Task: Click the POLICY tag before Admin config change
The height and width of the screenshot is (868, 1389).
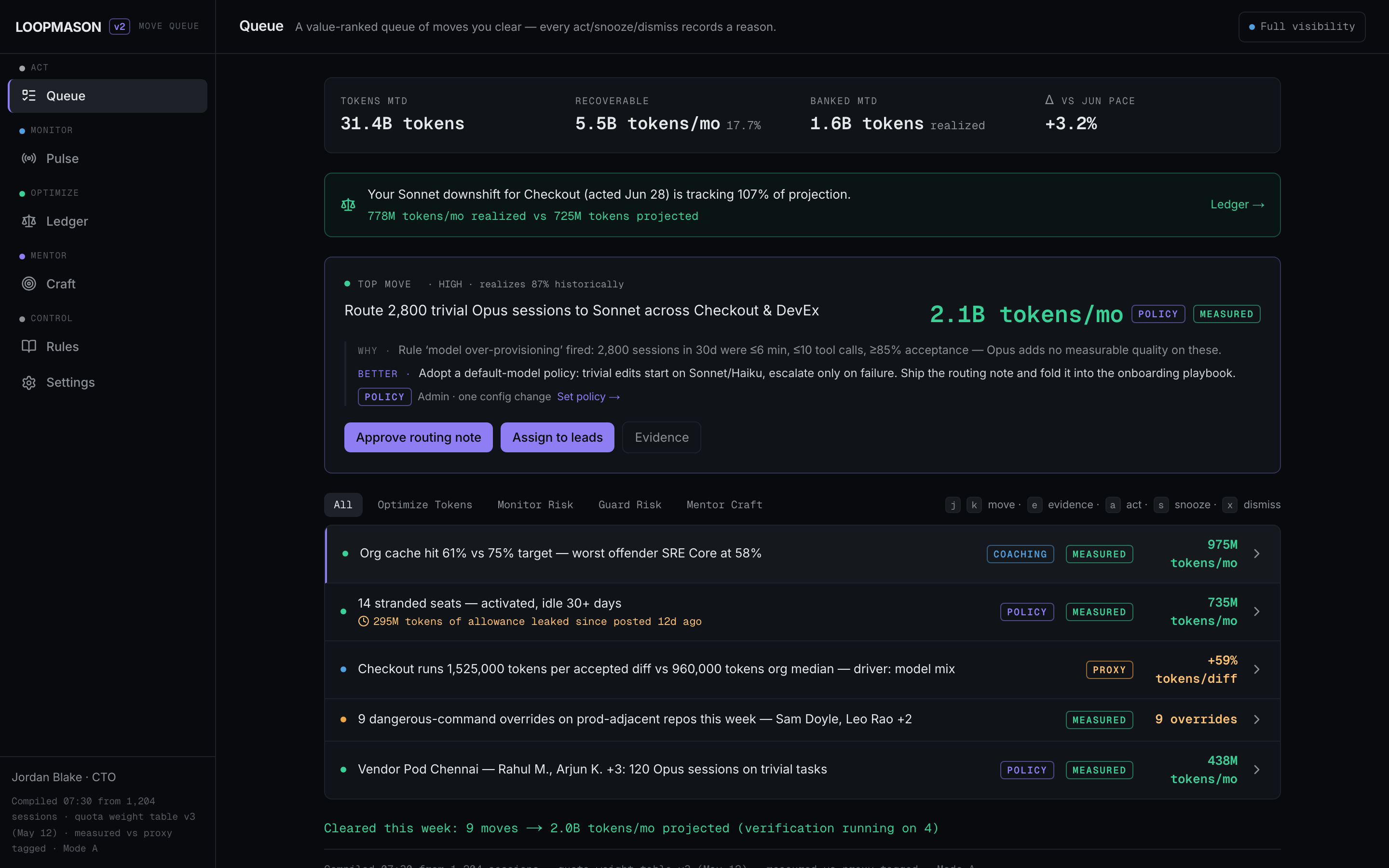Action: click(384, 397)
